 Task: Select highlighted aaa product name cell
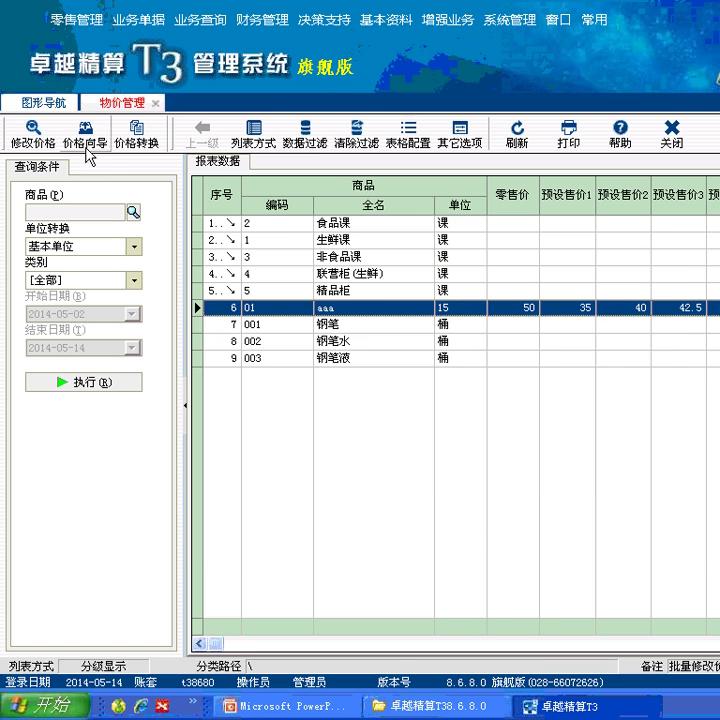tap(374, 308)
